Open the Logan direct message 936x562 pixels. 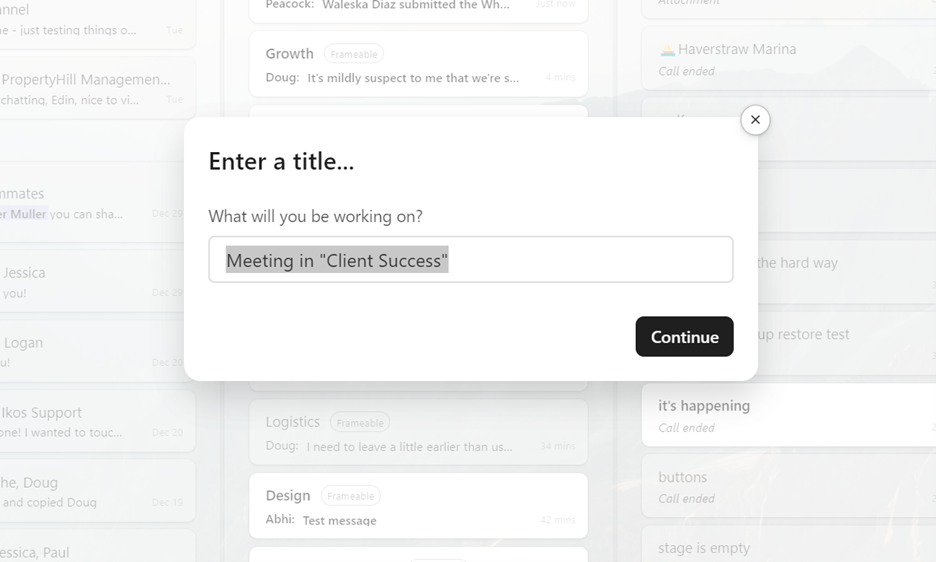pos(98,351)
